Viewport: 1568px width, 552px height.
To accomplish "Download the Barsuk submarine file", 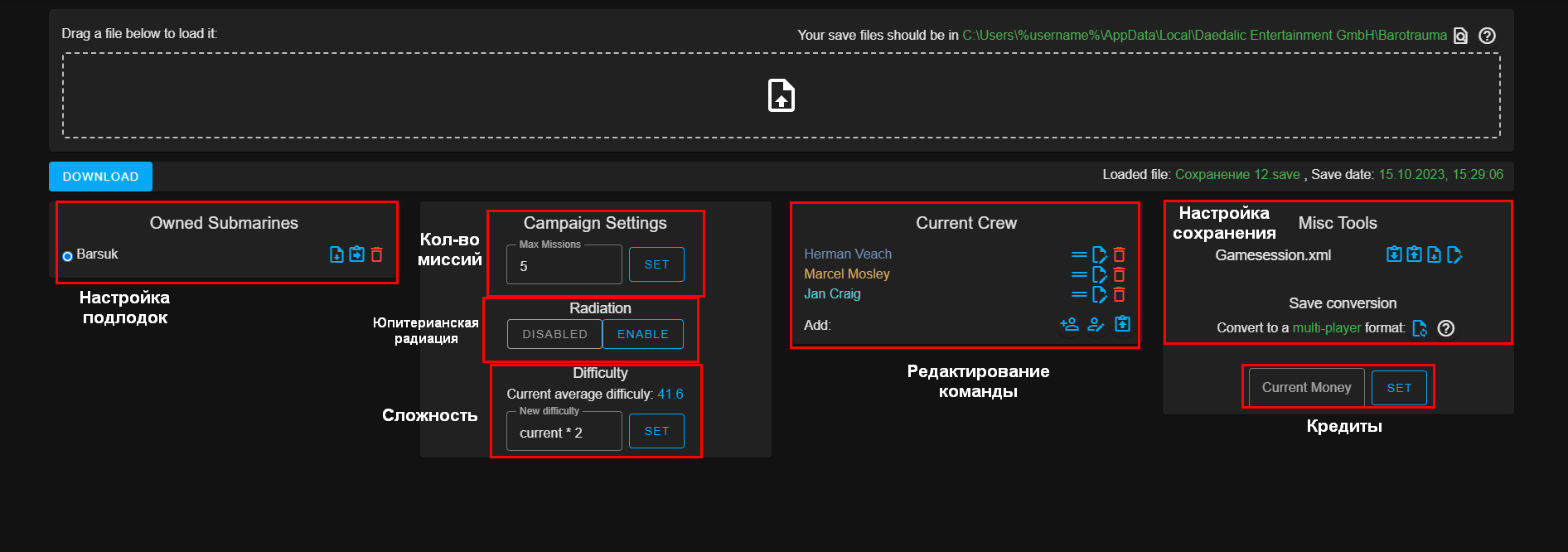I will pyautogui.click(x=336, y=254).
